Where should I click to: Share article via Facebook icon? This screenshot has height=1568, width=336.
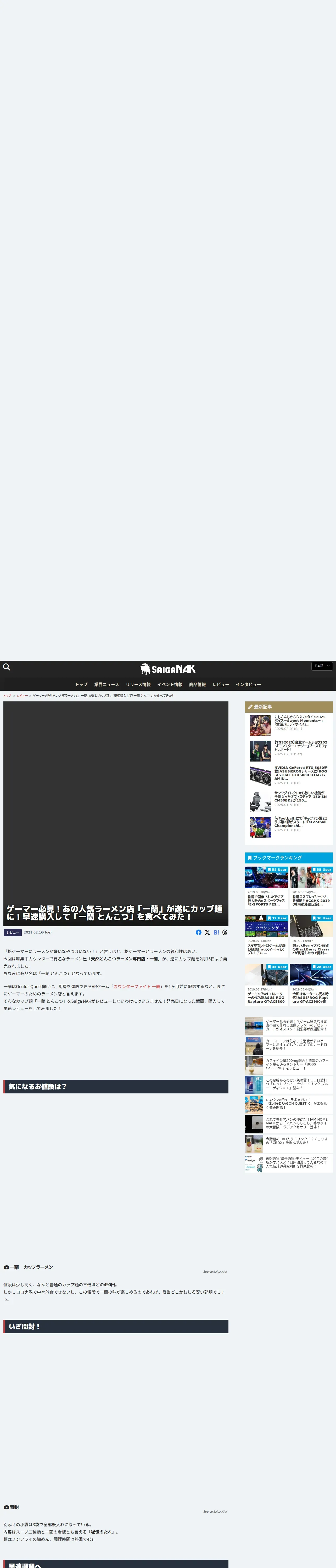(198, 932)
